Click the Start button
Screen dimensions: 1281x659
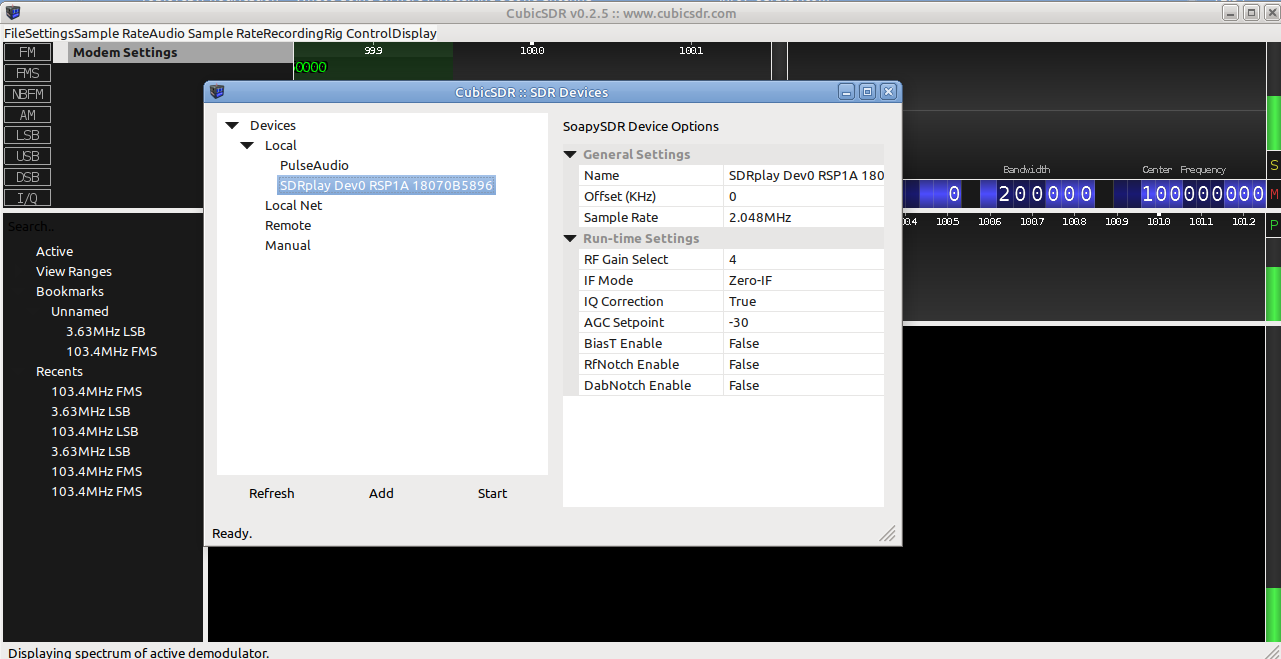492,493
